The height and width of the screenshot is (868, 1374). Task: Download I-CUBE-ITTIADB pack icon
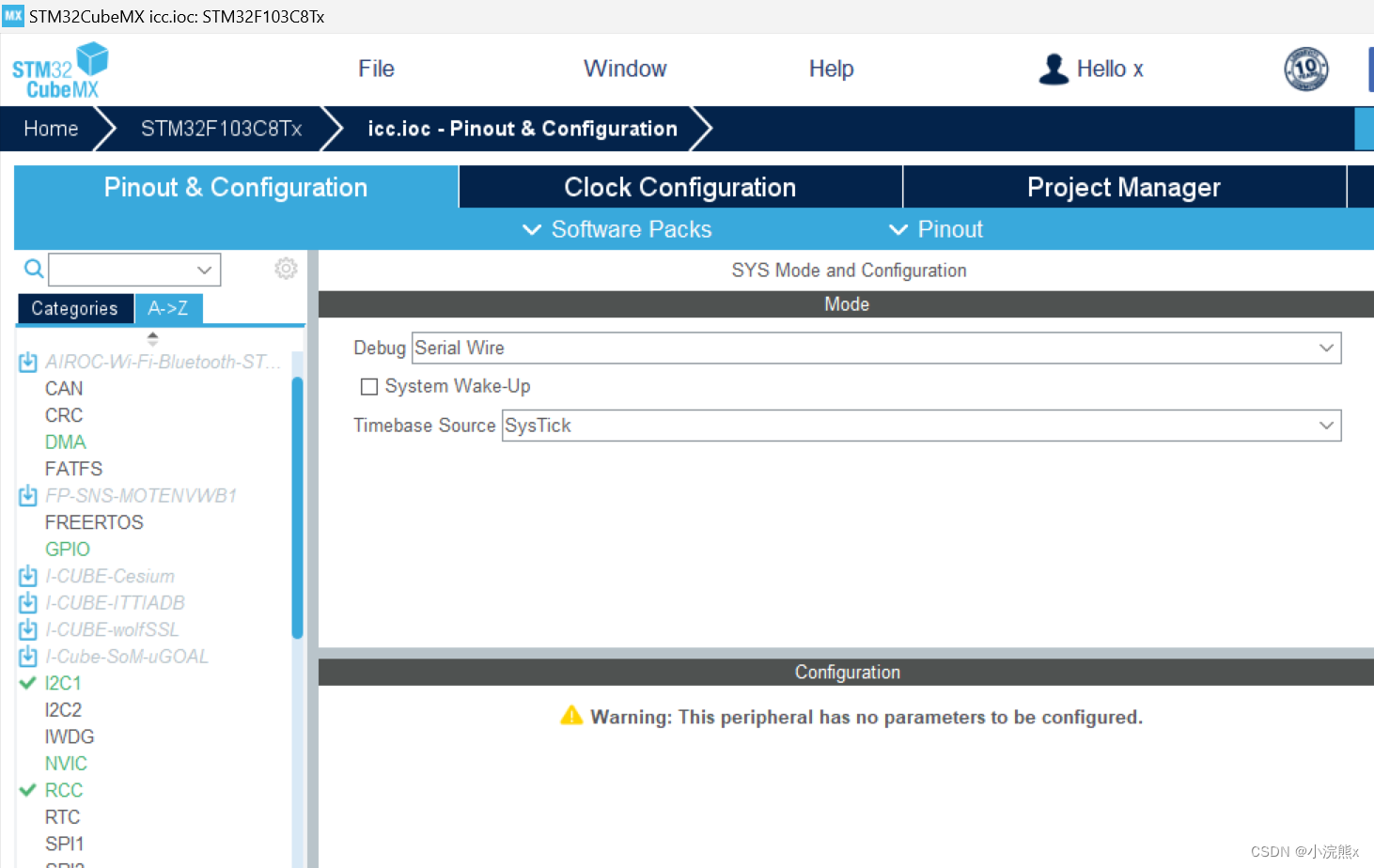point(28,602)
